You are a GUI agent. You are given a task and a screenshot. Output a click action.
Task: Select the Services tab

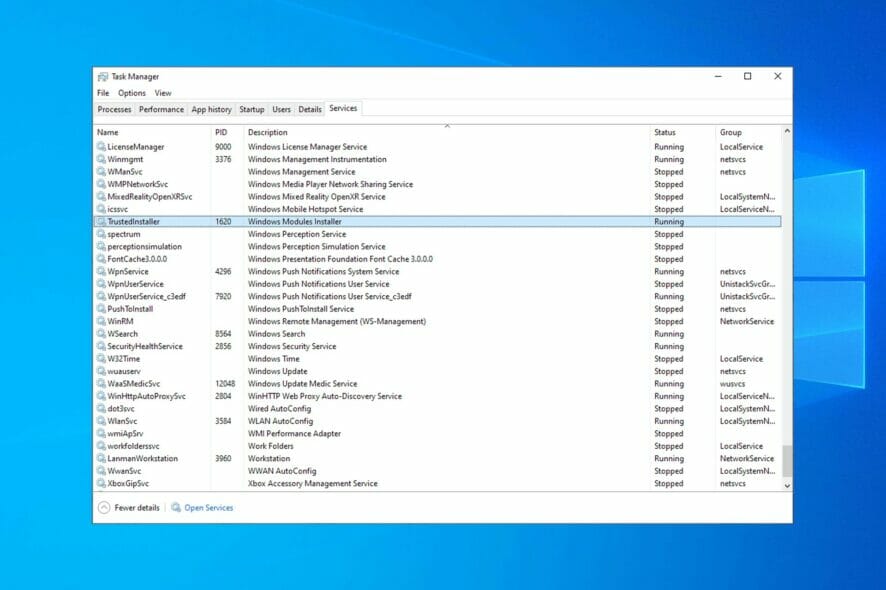(x=343, y=108)
